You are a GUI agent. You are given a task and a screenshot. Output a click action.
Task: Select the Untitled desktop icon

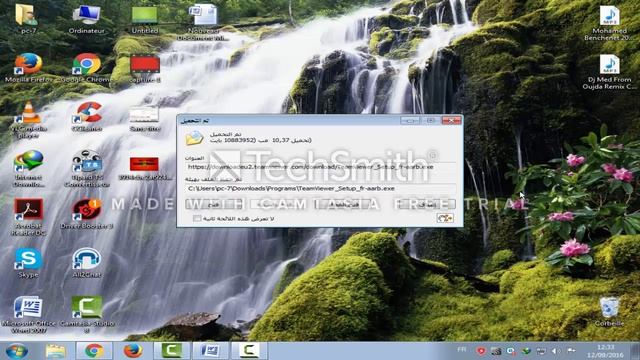[x=144, y=18]
